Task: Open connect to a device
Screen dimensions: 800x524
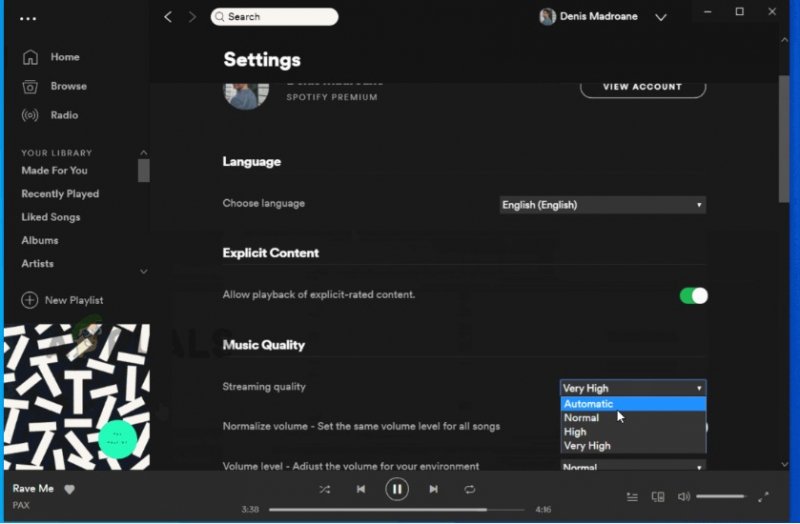Action: pyautogui.click(x=658, y=496)
